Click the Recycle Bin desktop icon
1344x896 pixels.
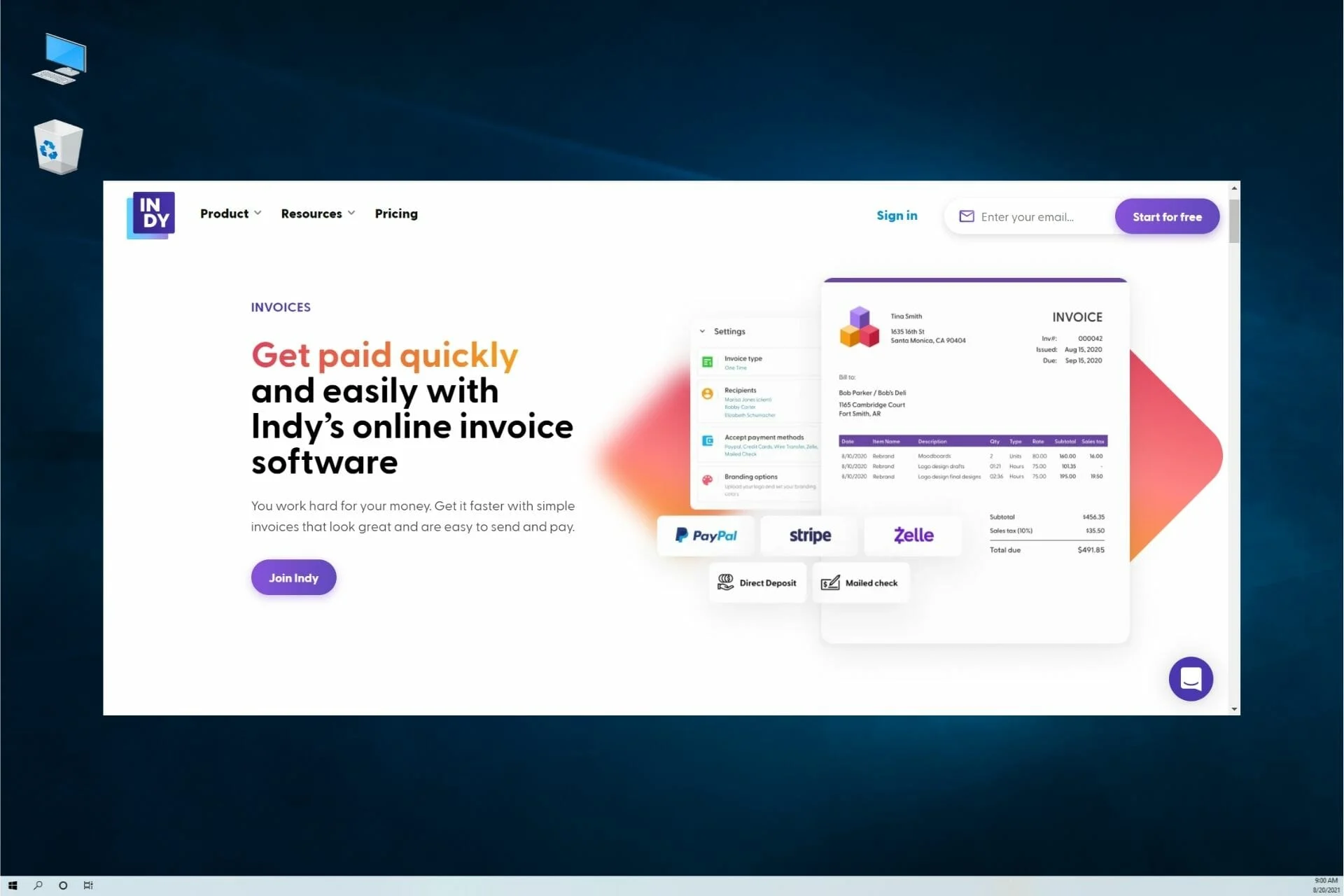pyautogui.click(x=57, y=146)
